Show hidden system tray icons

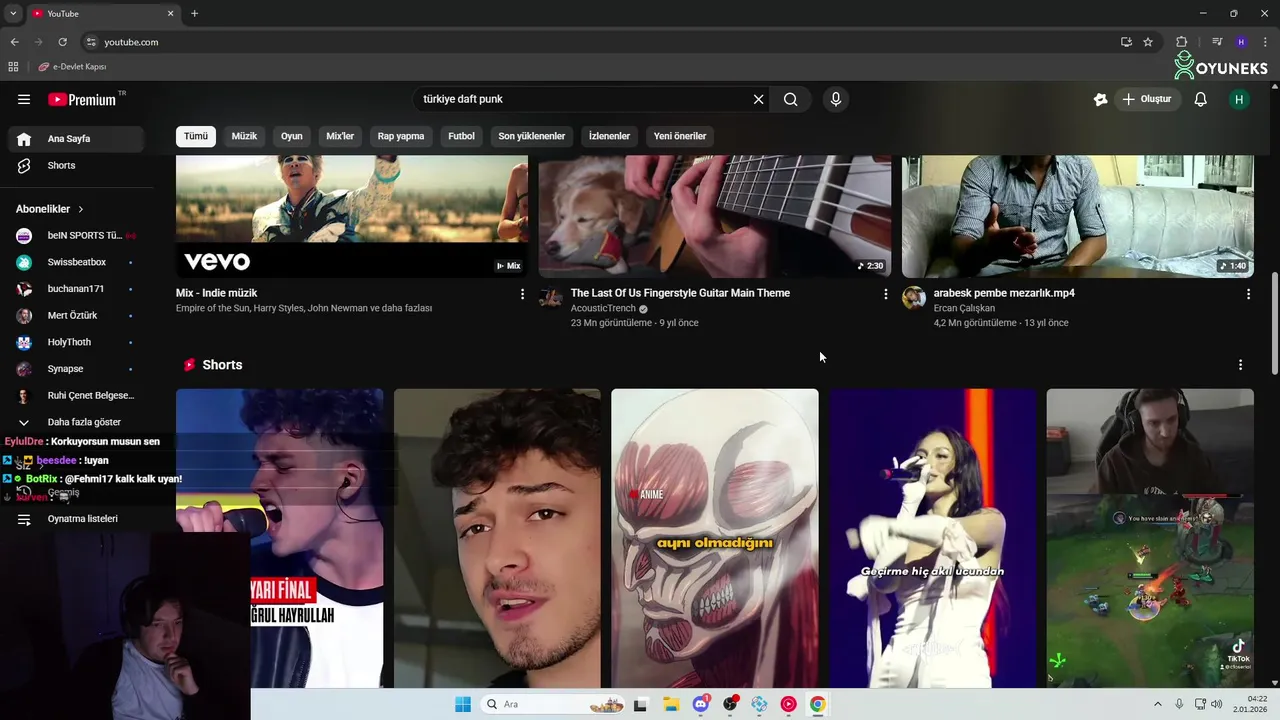(1158, 704)
